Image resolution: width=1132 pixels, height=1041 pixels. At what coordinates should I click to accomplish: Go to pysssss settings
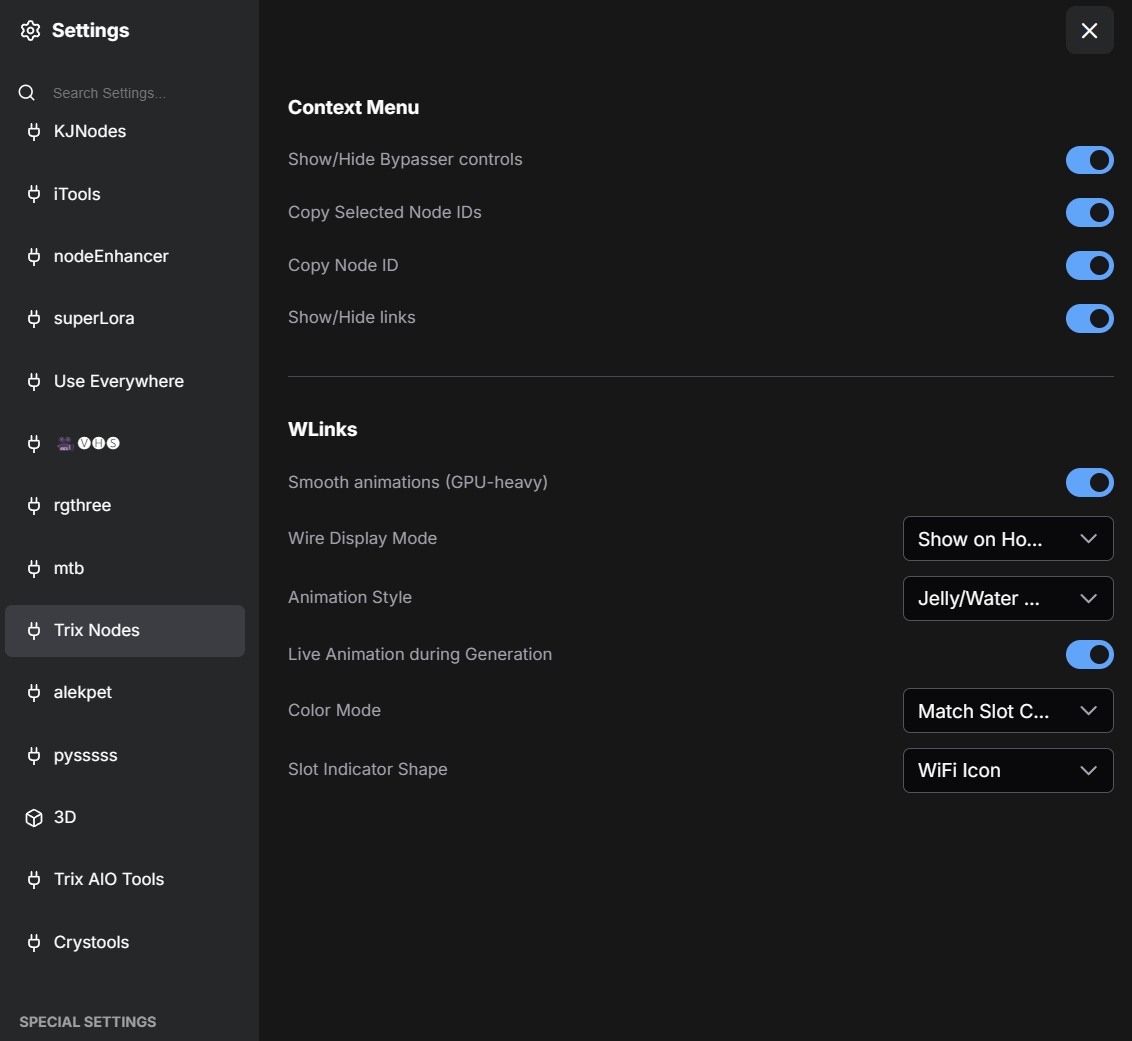[125, 755]
